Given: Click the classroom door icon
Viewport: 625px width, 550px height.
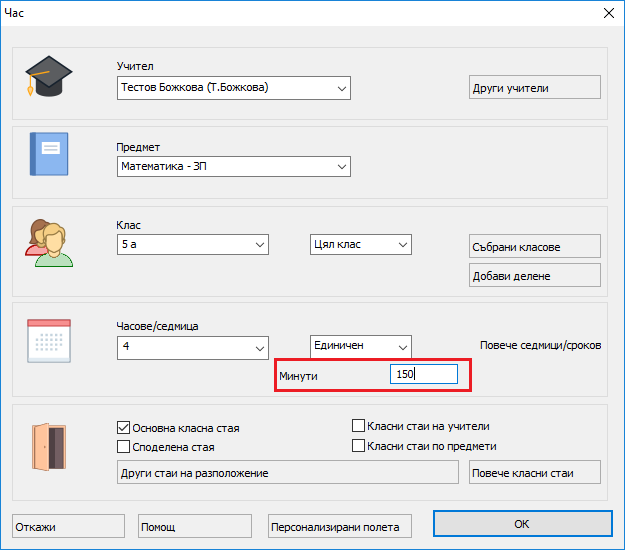Looking at the screenshot, I should tap(49, 446).
